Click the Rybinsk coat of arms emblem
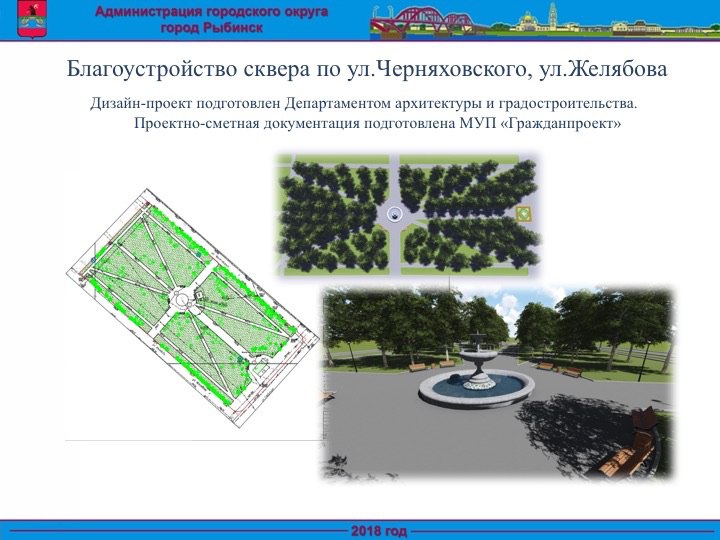The width and height of the screenshot is (720, 540). point(32,19)
